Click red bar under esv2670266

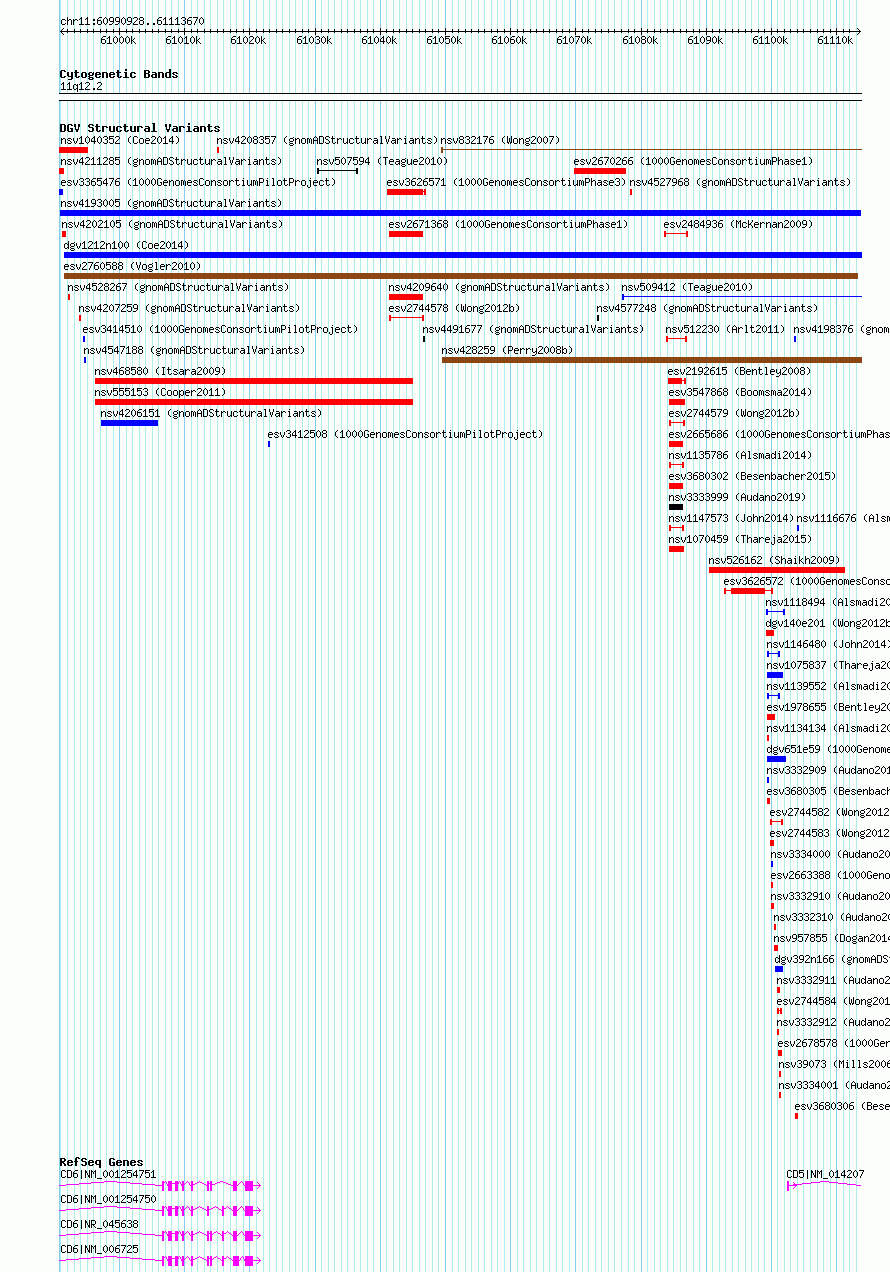click(600, 171)
